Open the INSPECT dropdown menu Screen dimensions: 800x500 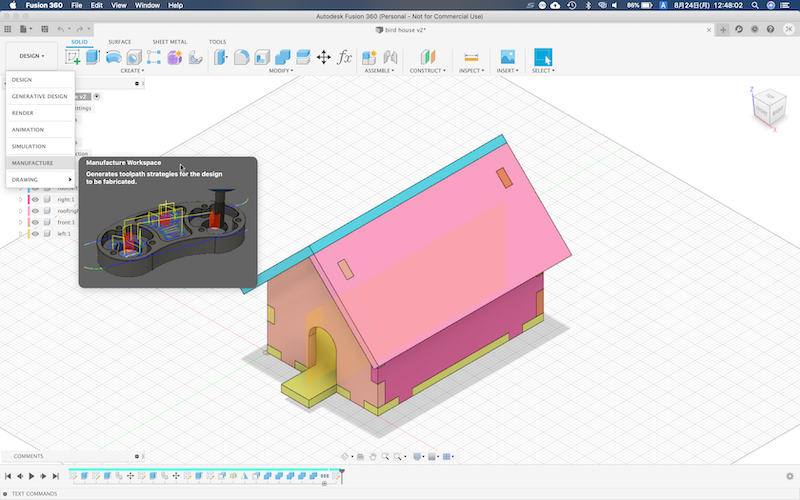pyautogui.click(x=471, y=70)
